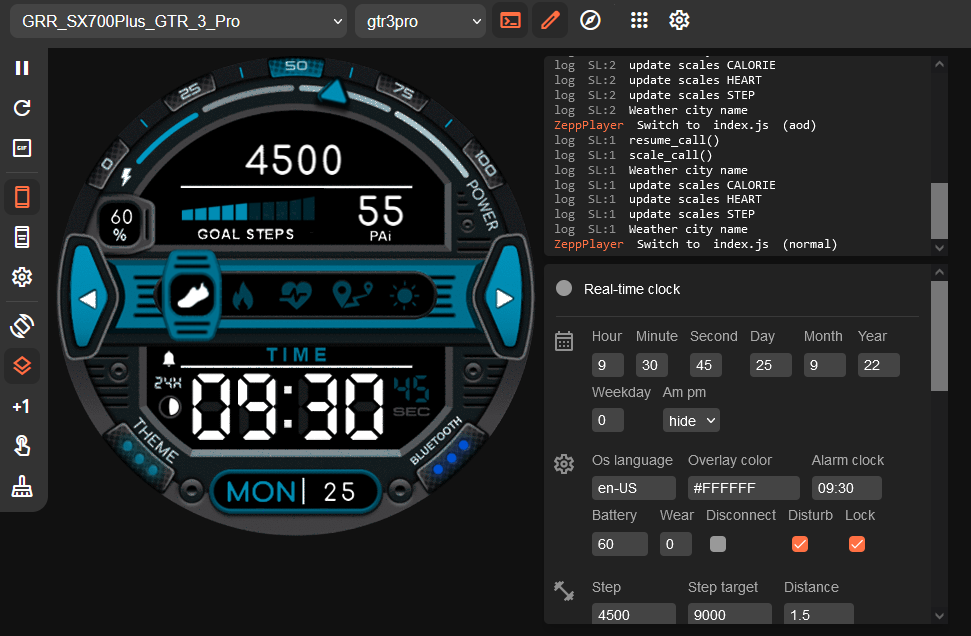Pause the watch face player

coord(22,68)
